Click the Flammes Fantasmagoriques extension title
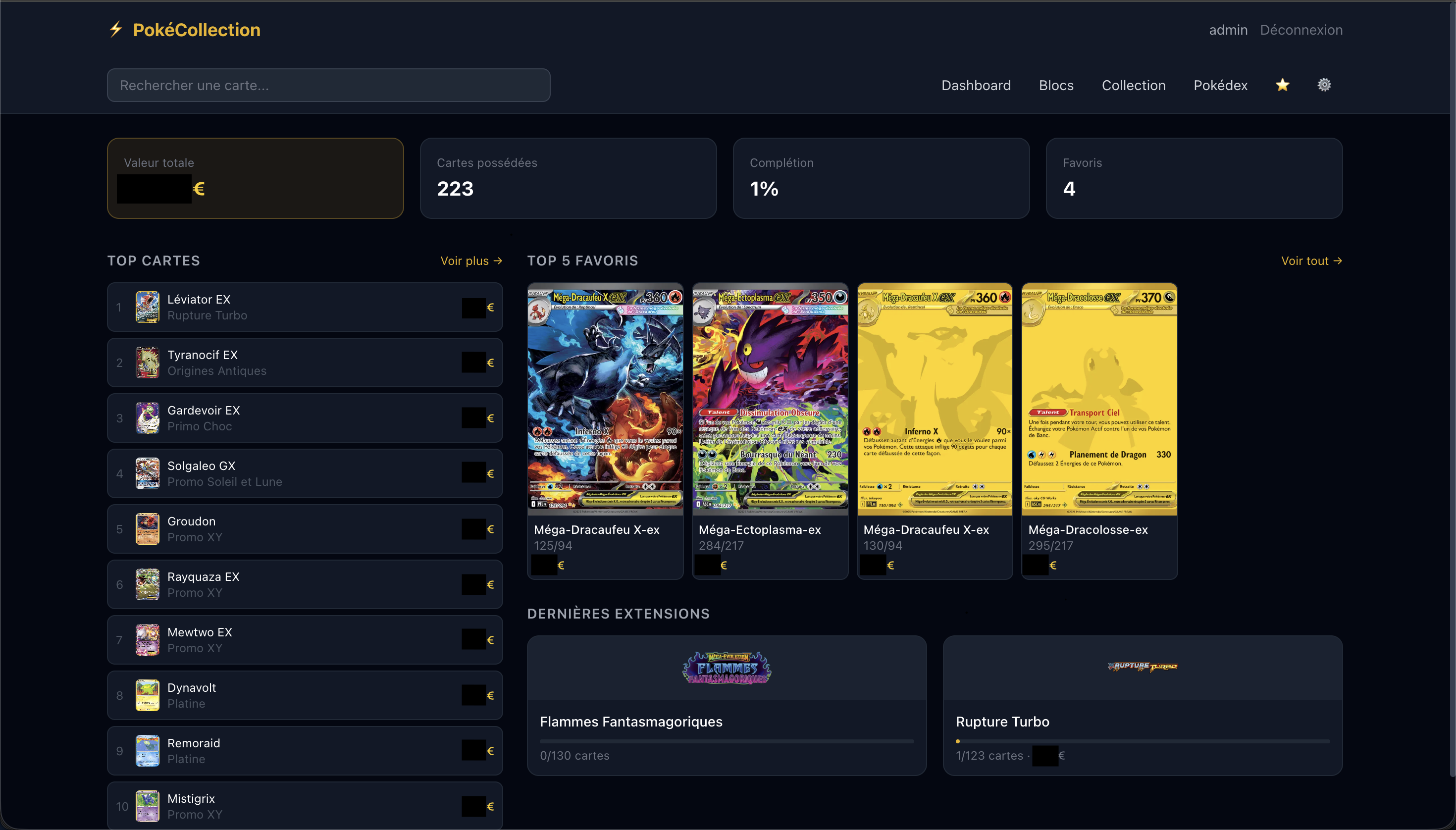 (631, 722)
